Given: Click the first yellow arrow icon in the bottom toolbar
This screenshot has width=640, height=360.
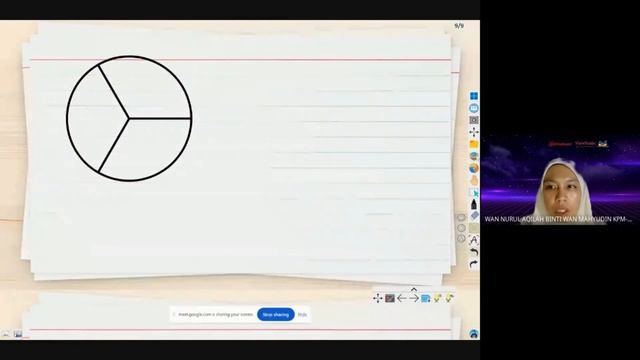Looking at the screenshot, I should 438,298.
